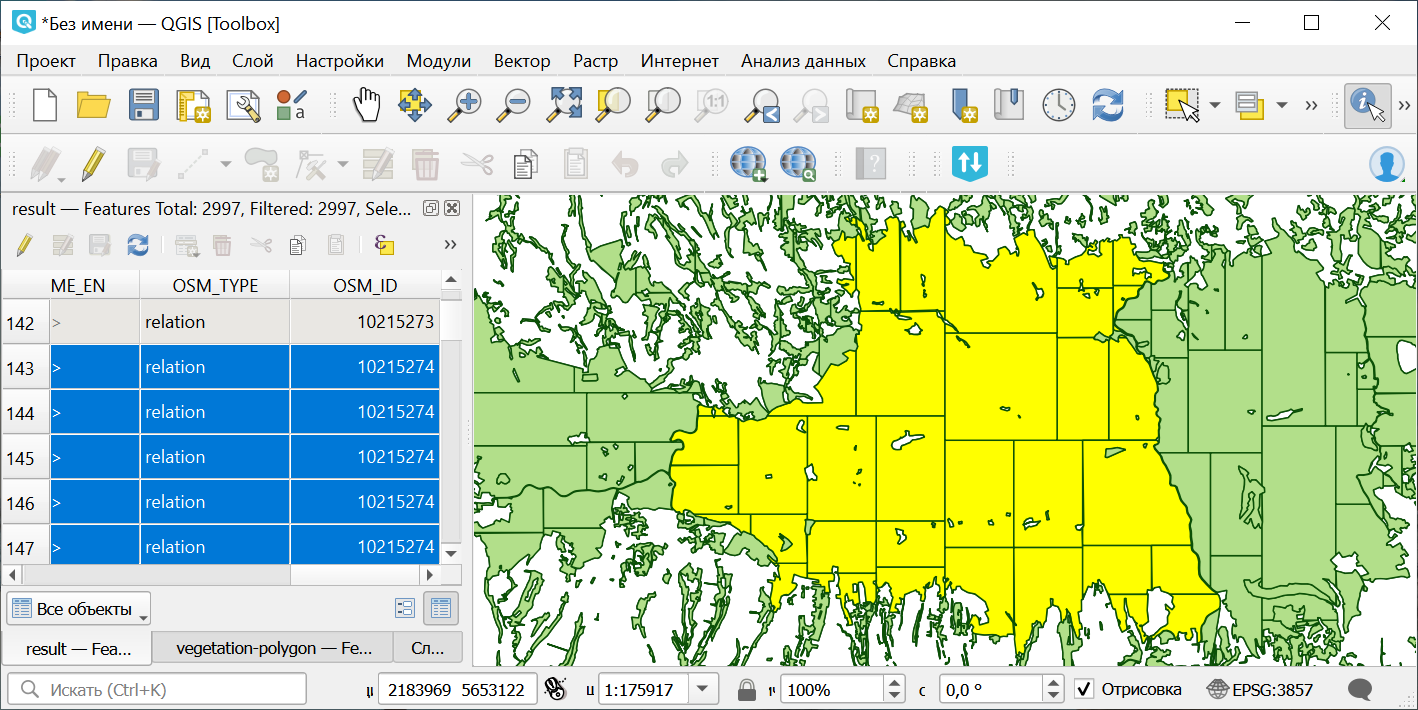Open the Слой menu
Viewport: 1418px width, 710px height.
253,61
